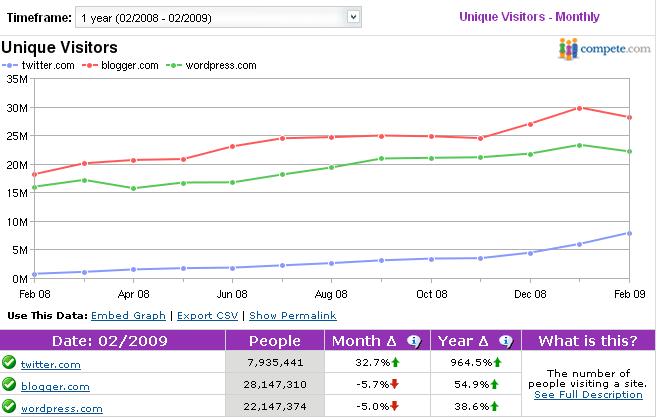Click the twitter.com blue legend marker
The height and width of the screenshot is (418, 658).
[10, 65]
